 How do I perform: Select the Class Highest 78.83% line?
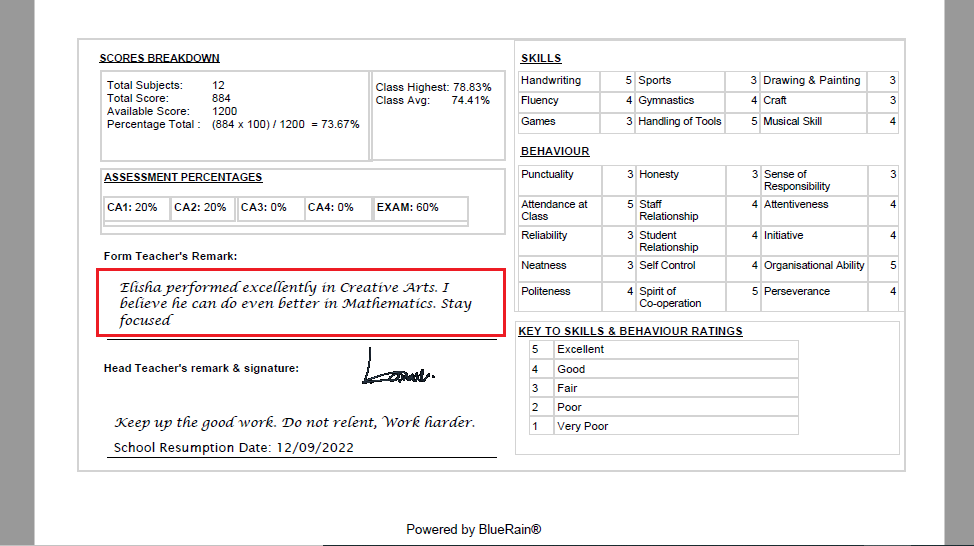(x=433, y=87)
